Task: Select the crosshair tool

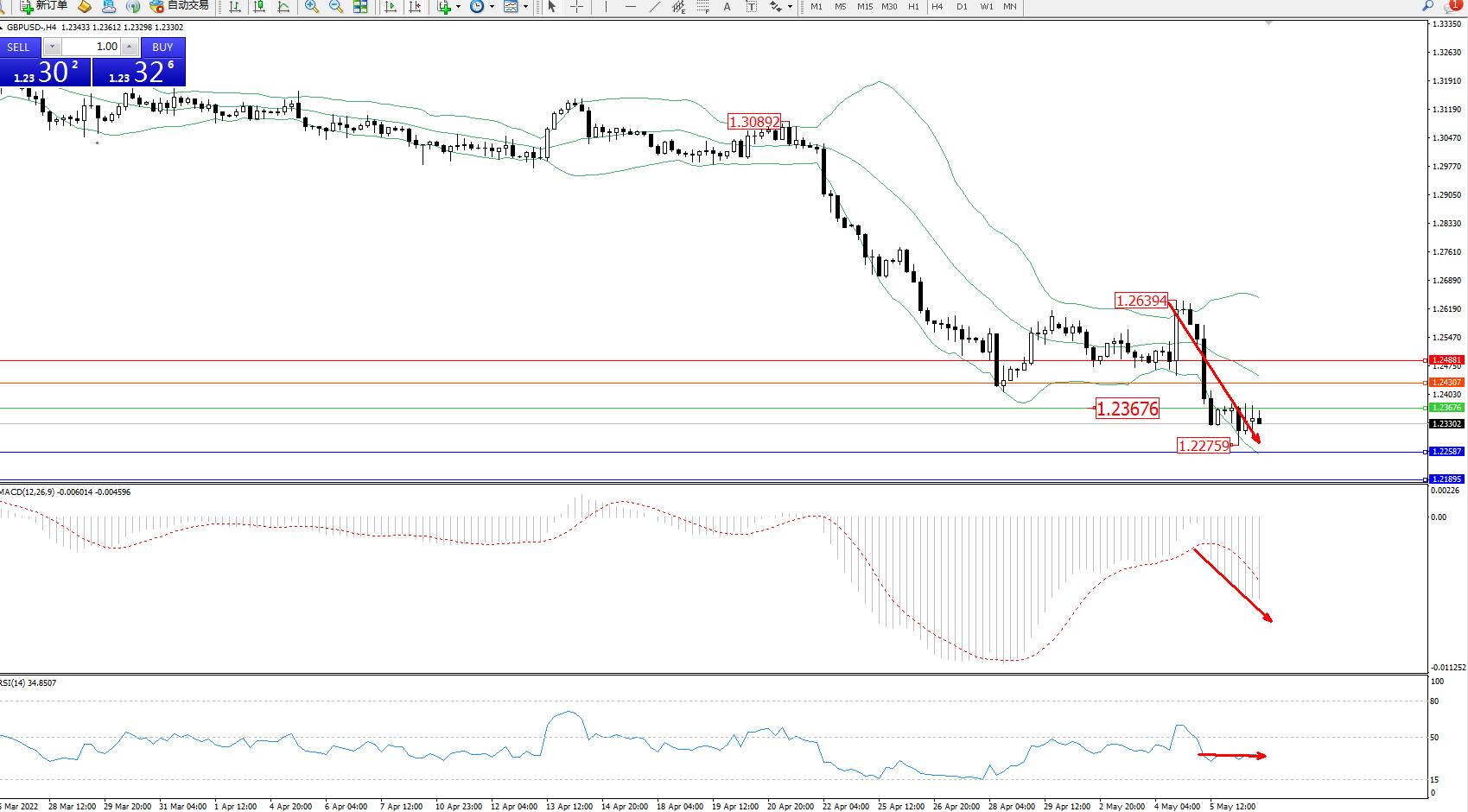Action: click(x=576, y=7)
